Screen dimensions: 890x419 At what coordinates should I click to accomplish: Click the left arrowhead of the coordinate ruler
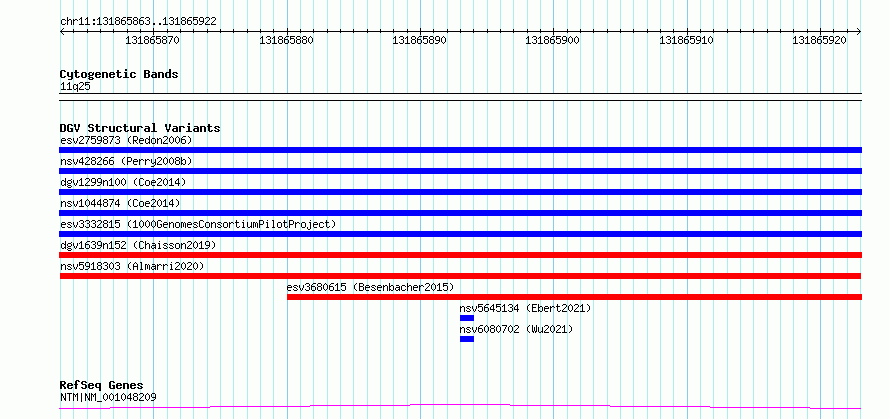coord(62,32)
